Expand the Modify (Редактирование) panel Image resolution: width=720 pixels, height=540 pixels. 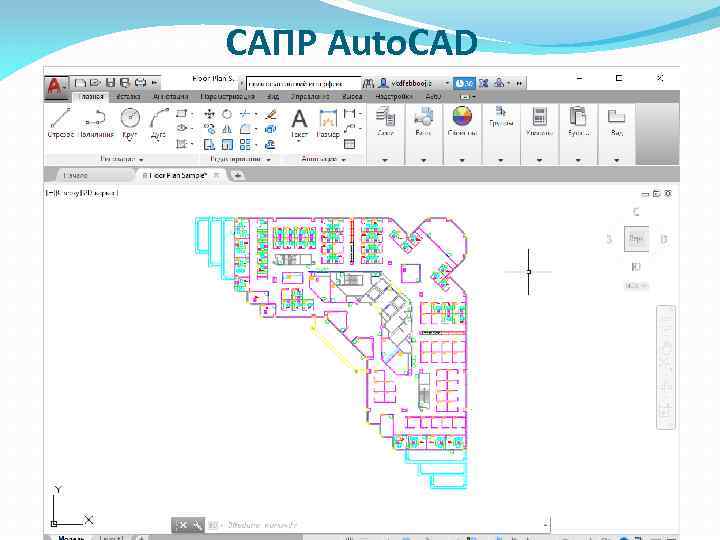pos(240,159)
